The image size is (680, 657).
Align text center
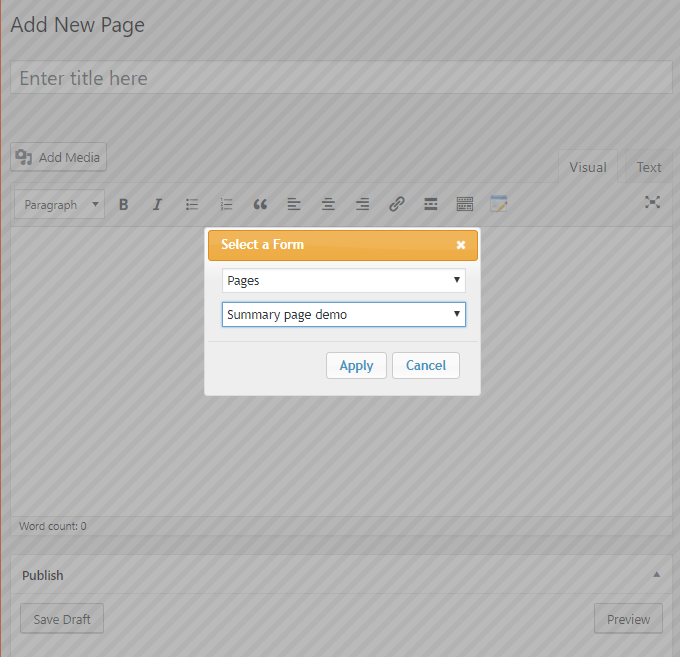[328, 204]
